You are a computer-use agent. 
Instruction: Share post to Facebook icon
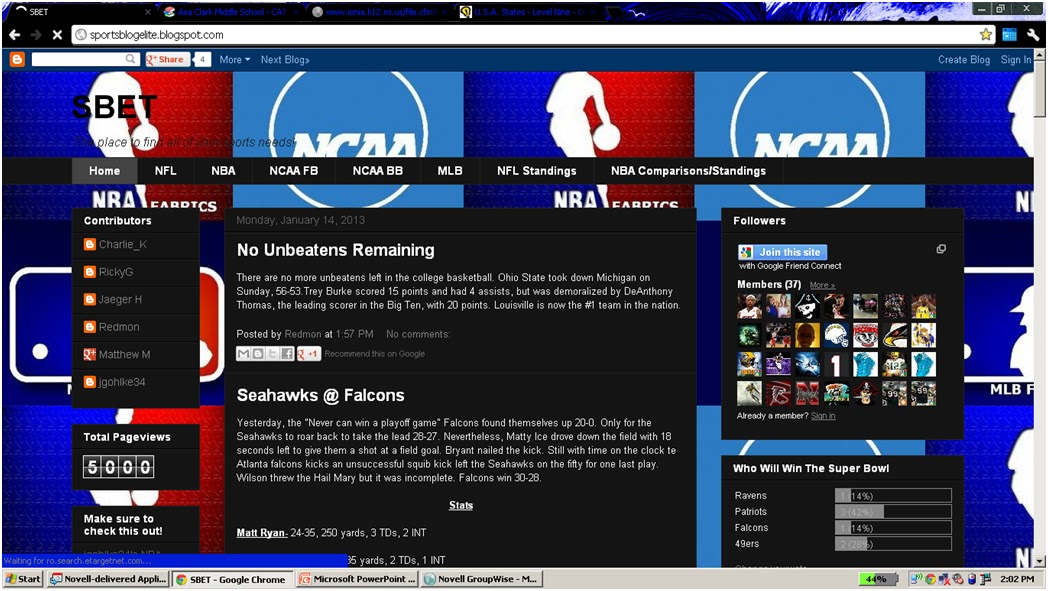[x=287, y=354]
